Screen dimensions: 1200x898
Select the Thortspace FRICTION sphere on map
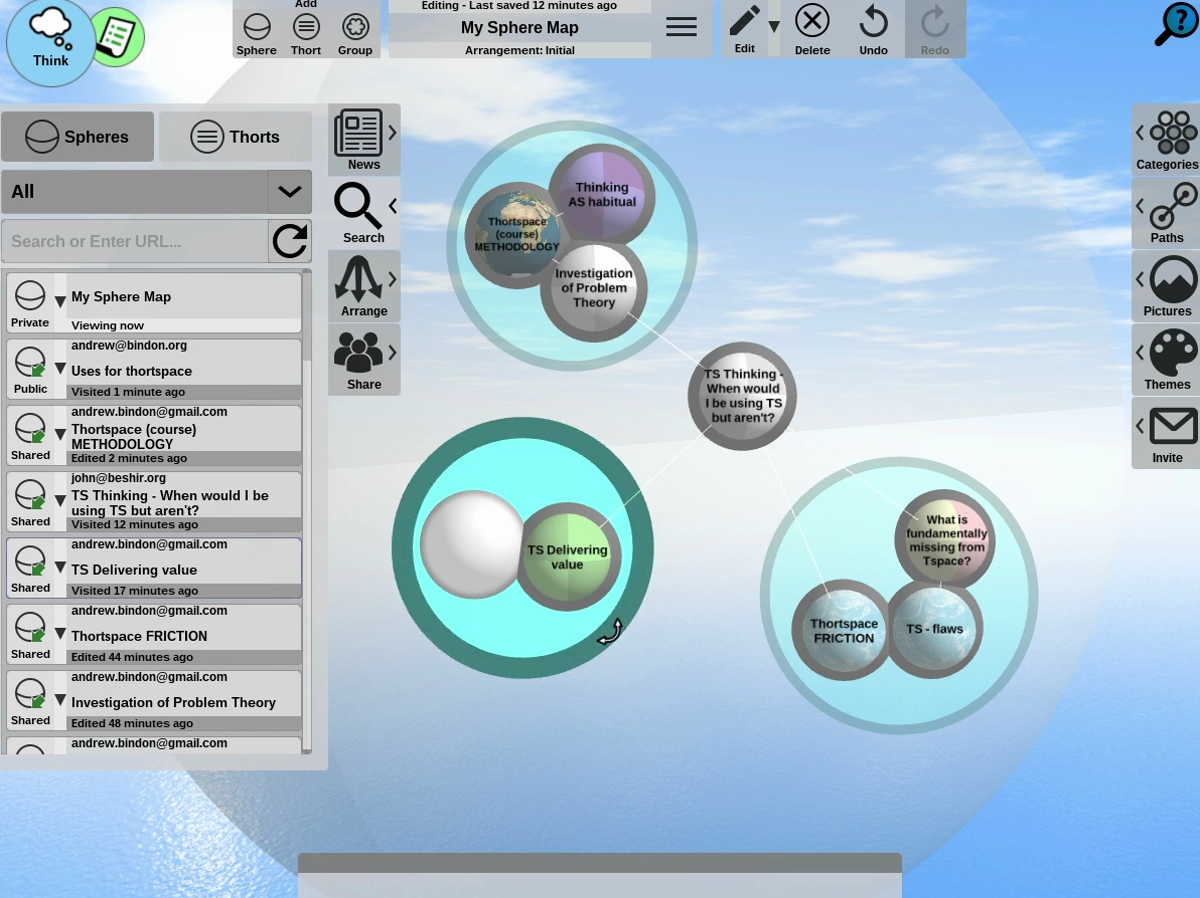(842, 630)
